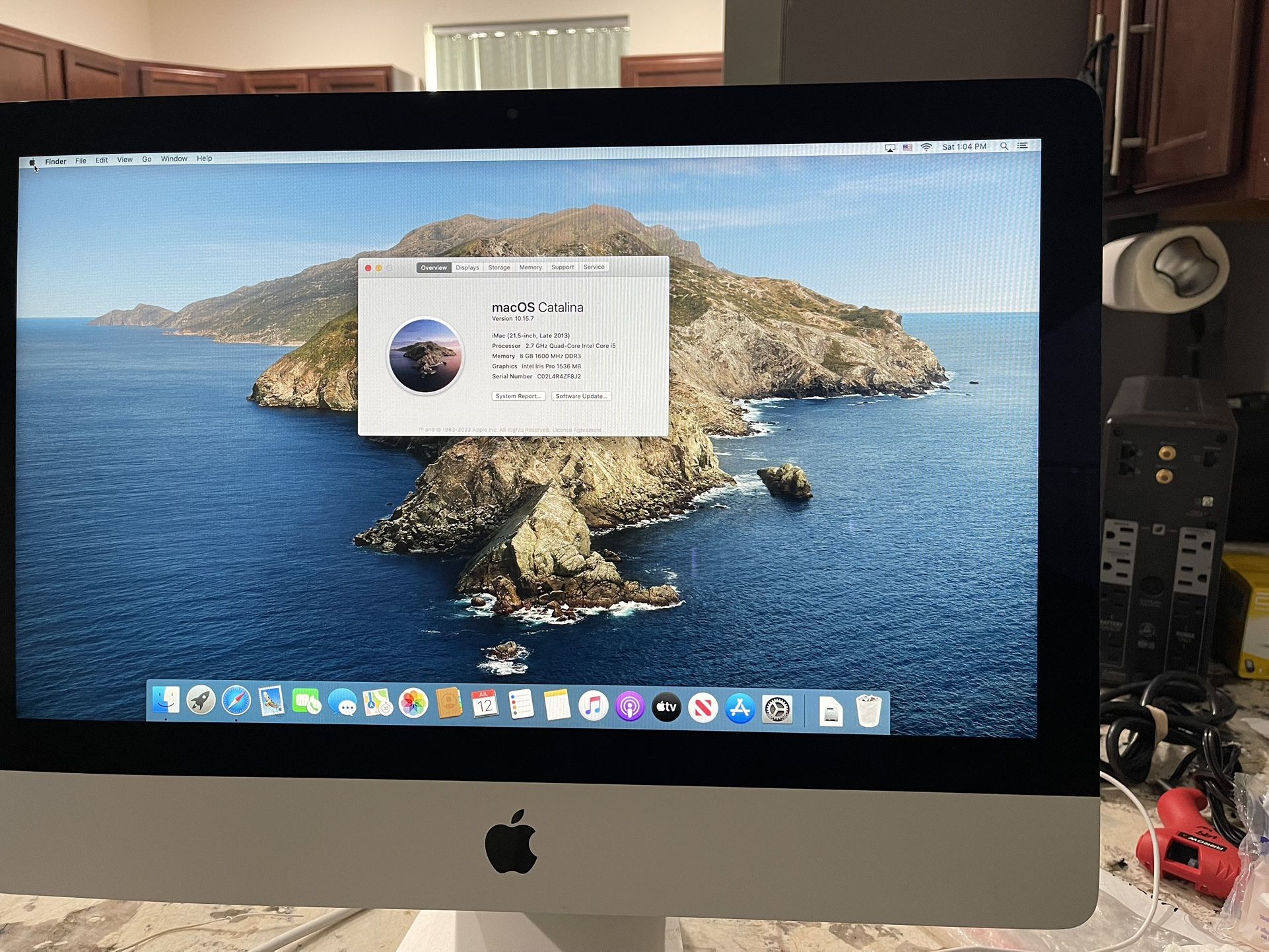Open Finder from the Dock
This screenshot has width=1269, height=952.
point(166,700)
